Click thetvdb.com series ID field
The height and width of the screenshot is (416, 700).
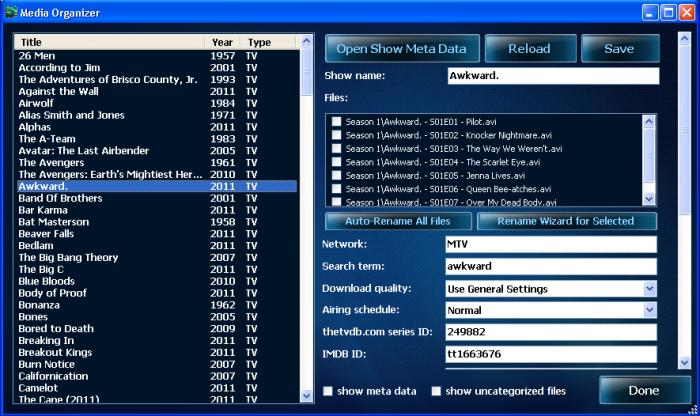point(551,332)
